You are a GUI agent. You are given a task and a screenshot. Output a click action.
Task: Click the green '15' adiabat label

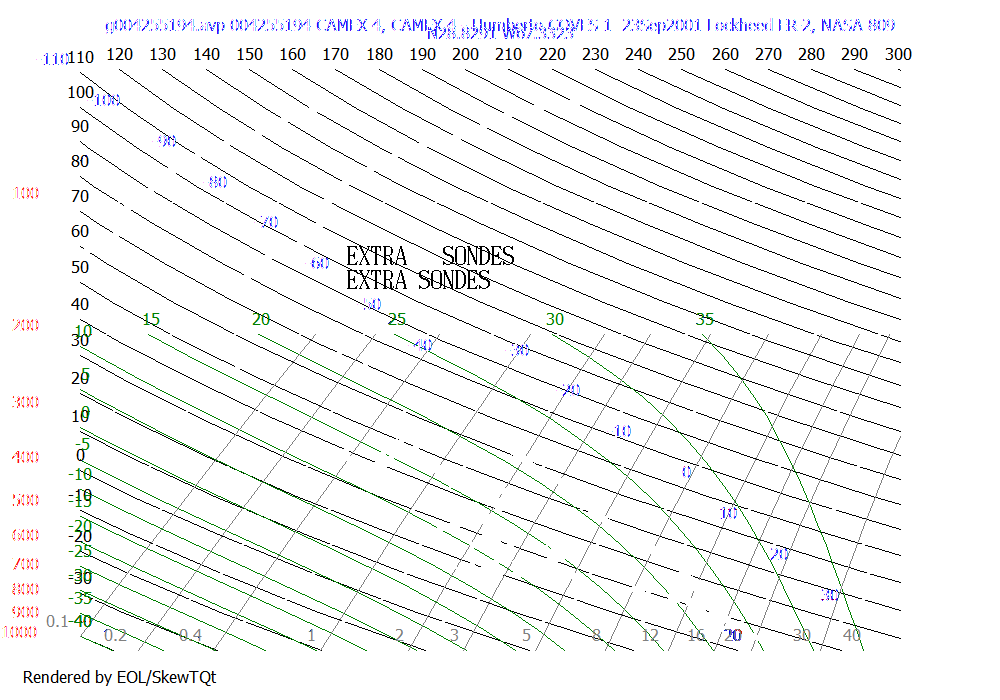click(x=151, y=319)
